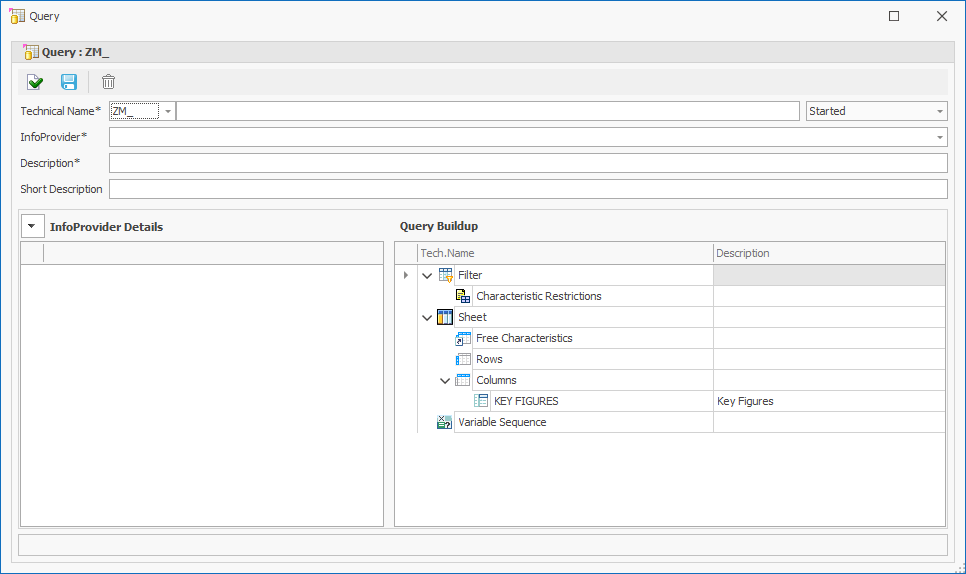Image resolution: width=966 pixels, height=574 pixels.
Task: Open the Started status dropdown
Action: pyautogui.click(x=940, y=112)
